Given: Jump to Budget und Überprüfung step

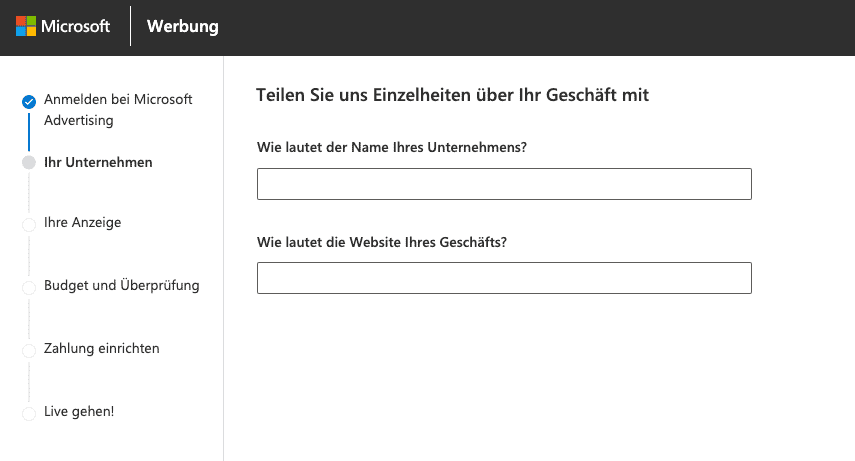Looking at the screenshot, I should coord(122,285).
